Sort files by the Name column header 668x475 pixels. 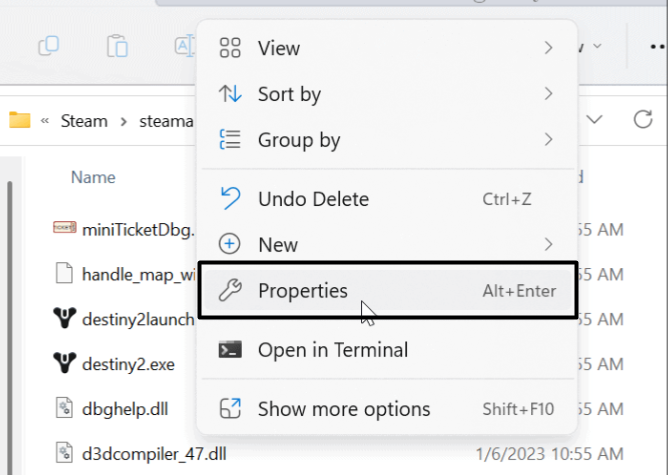tap(93, 177)
